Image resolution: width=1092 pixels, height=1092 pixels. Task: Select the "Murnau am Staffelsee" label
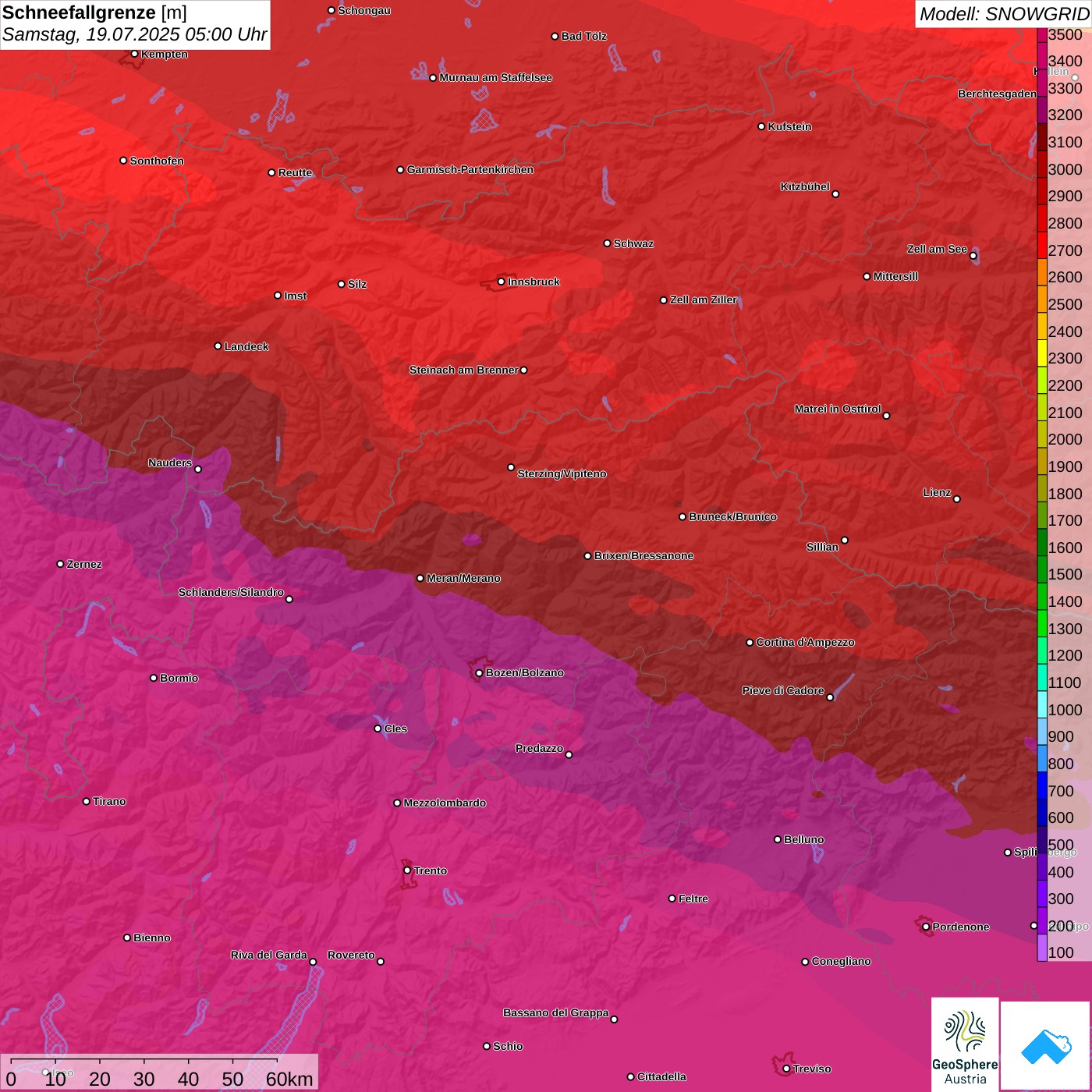(x=496, y=78)
